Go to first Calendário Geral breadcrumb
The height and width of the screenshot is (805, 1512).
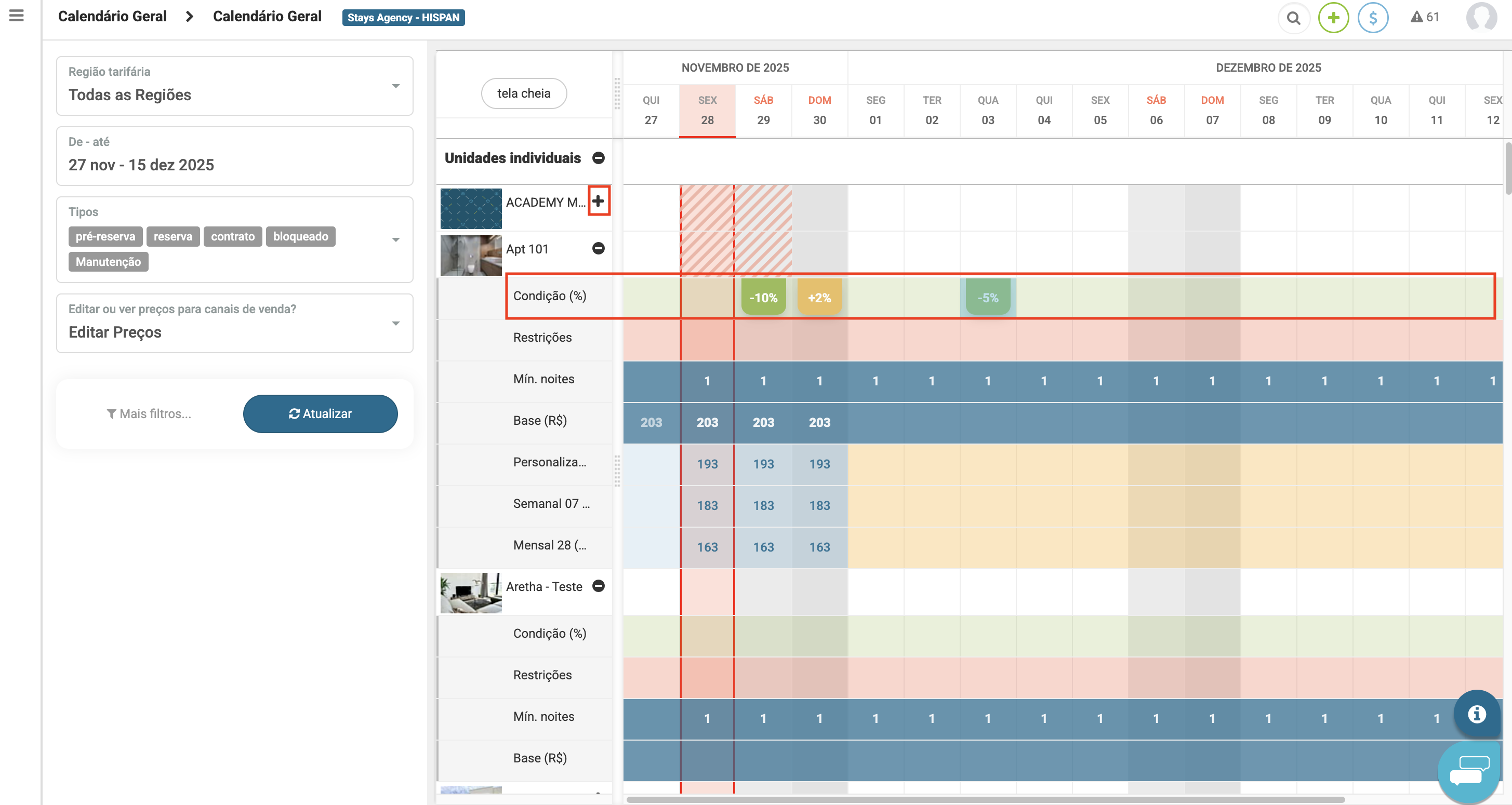112,17
